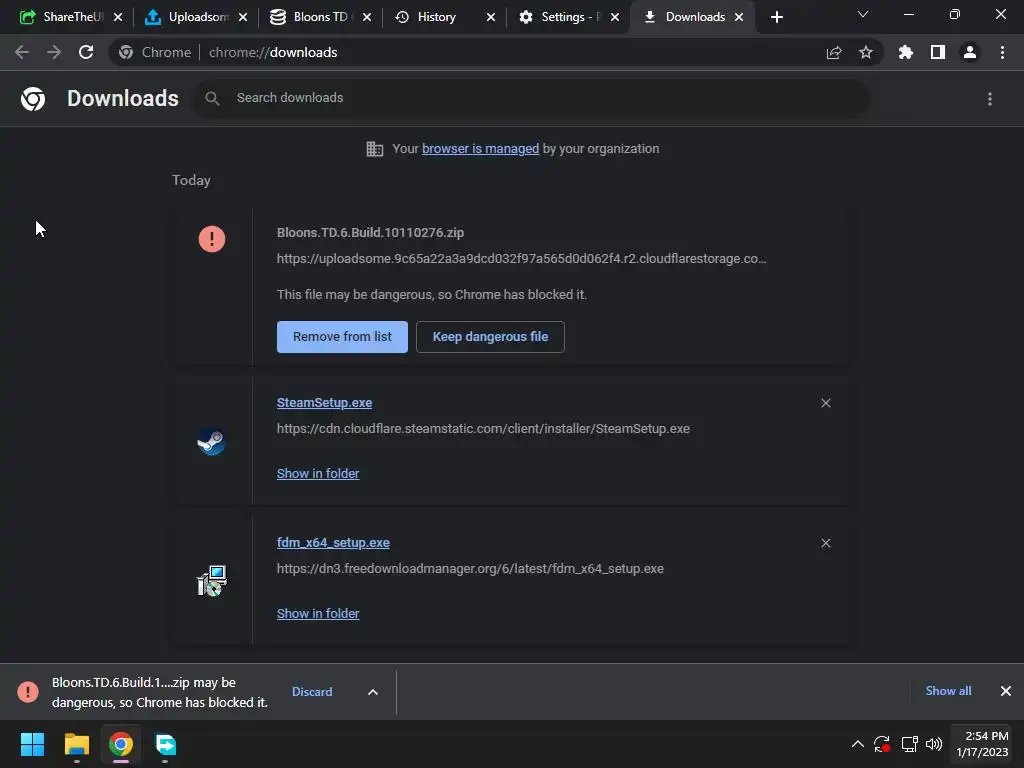The height and width of the screenshot is (768, 1024).
Task: Click the Chrome logo beside Downloads title
Action: pos(33,99)
